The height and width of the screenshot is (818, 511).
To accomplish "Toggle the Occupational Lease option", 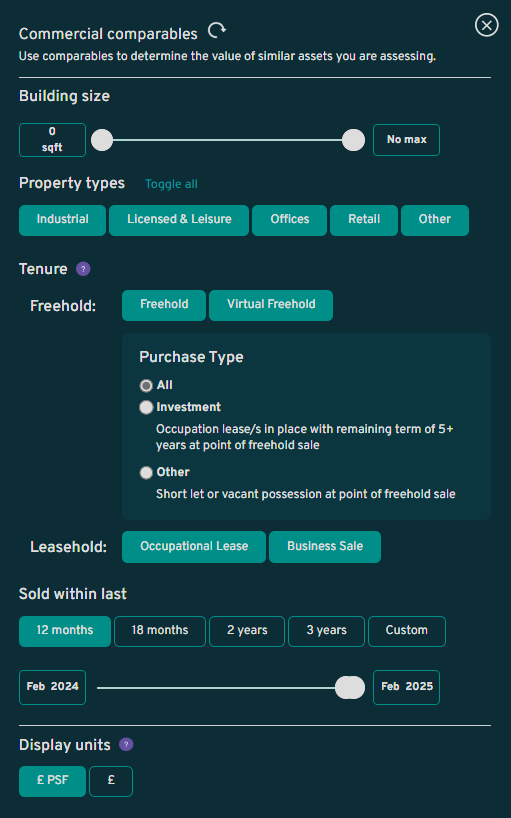I will coord(194,547).
